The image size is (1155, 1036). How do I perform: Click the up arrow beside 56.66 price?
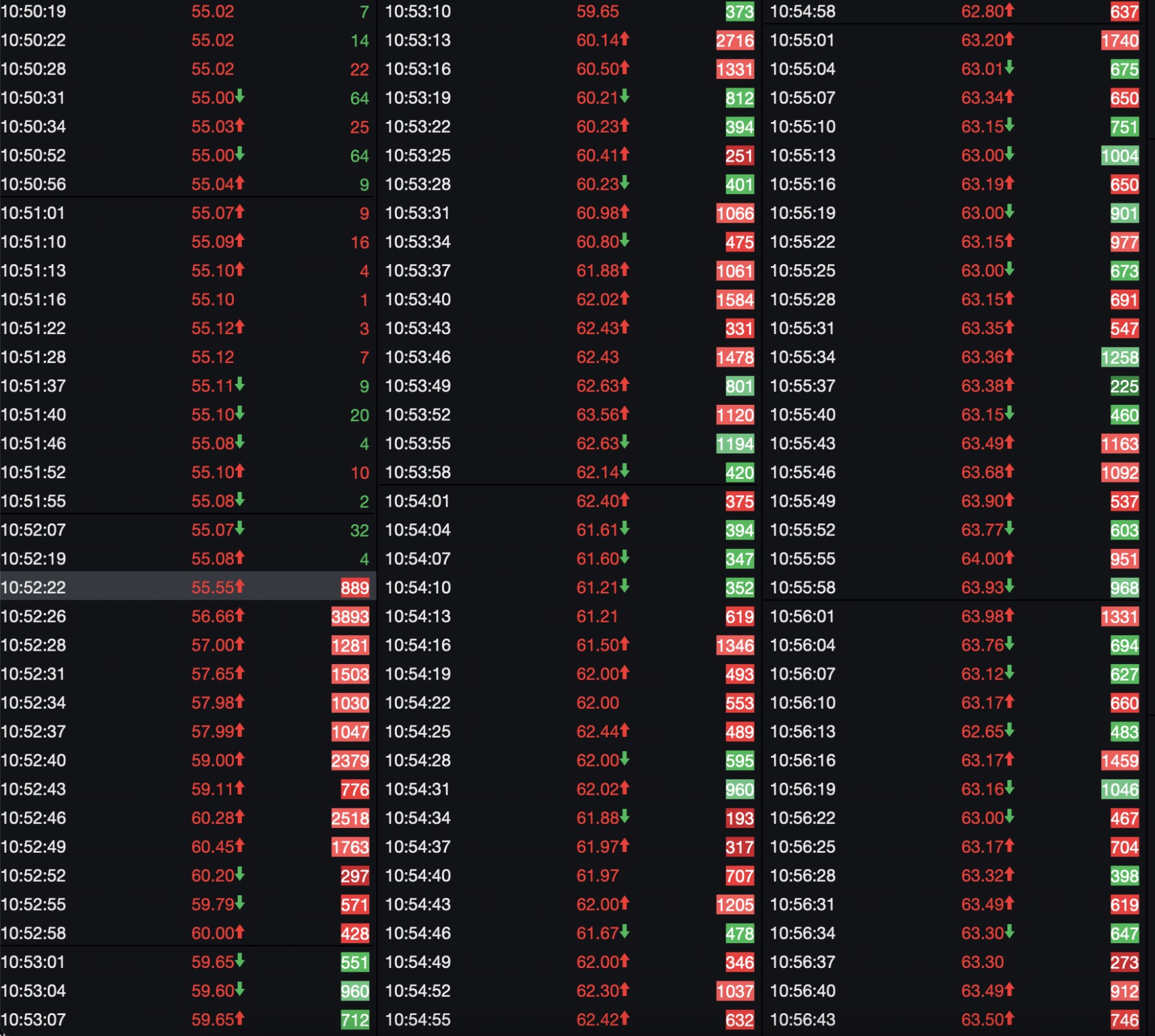click(x=240, y=615)
